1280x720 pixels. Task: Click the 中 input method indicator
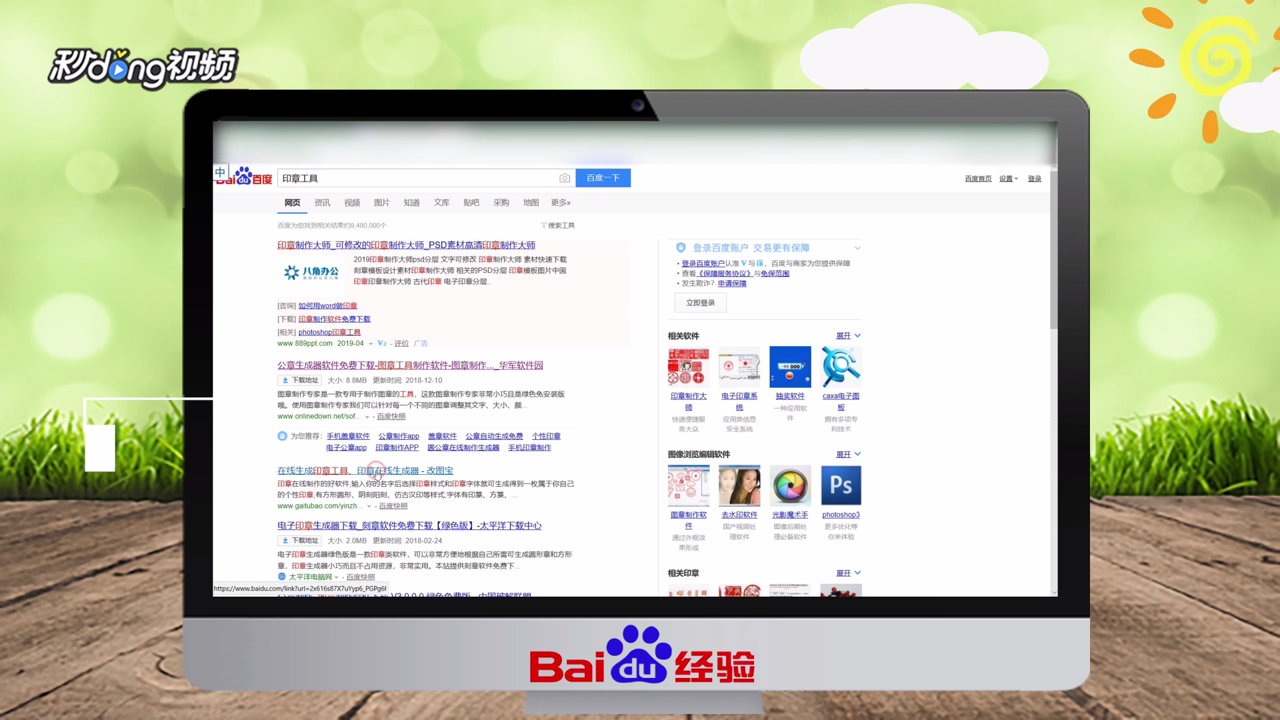click(221, 172)
